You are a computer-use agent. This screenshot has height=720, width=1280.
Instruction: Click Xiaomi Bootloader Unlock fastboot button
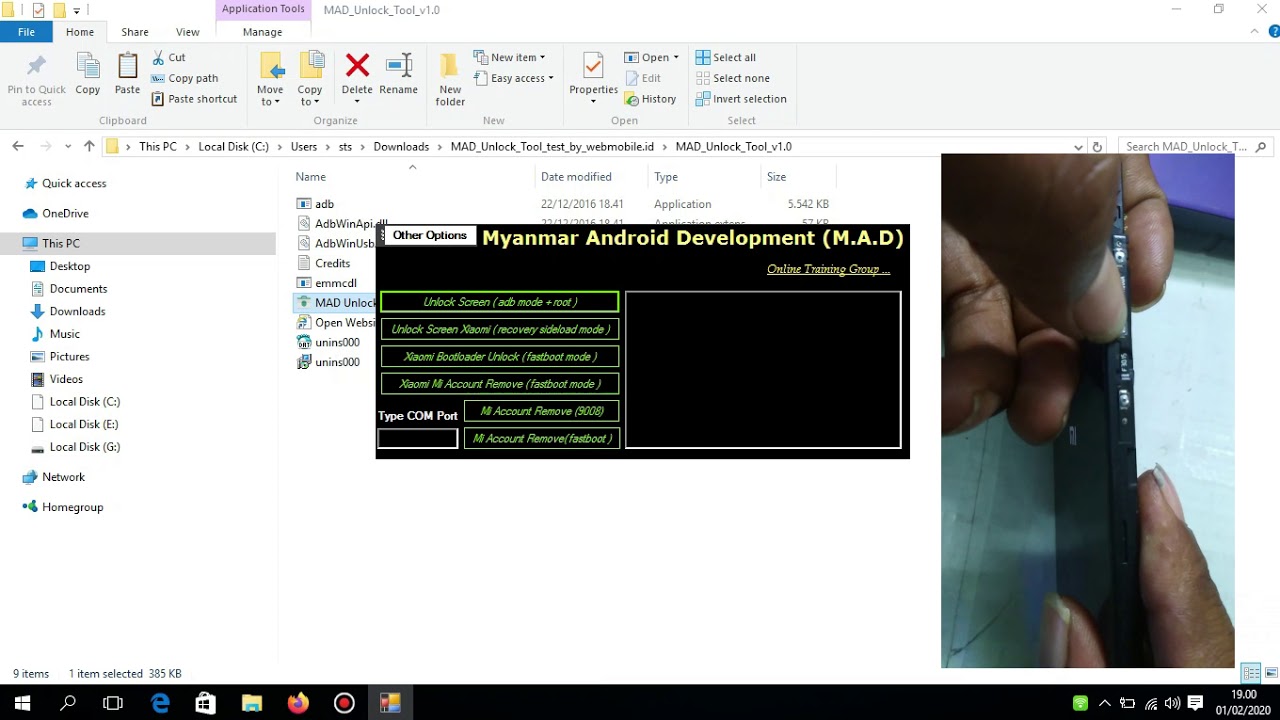tap(500, 356)
